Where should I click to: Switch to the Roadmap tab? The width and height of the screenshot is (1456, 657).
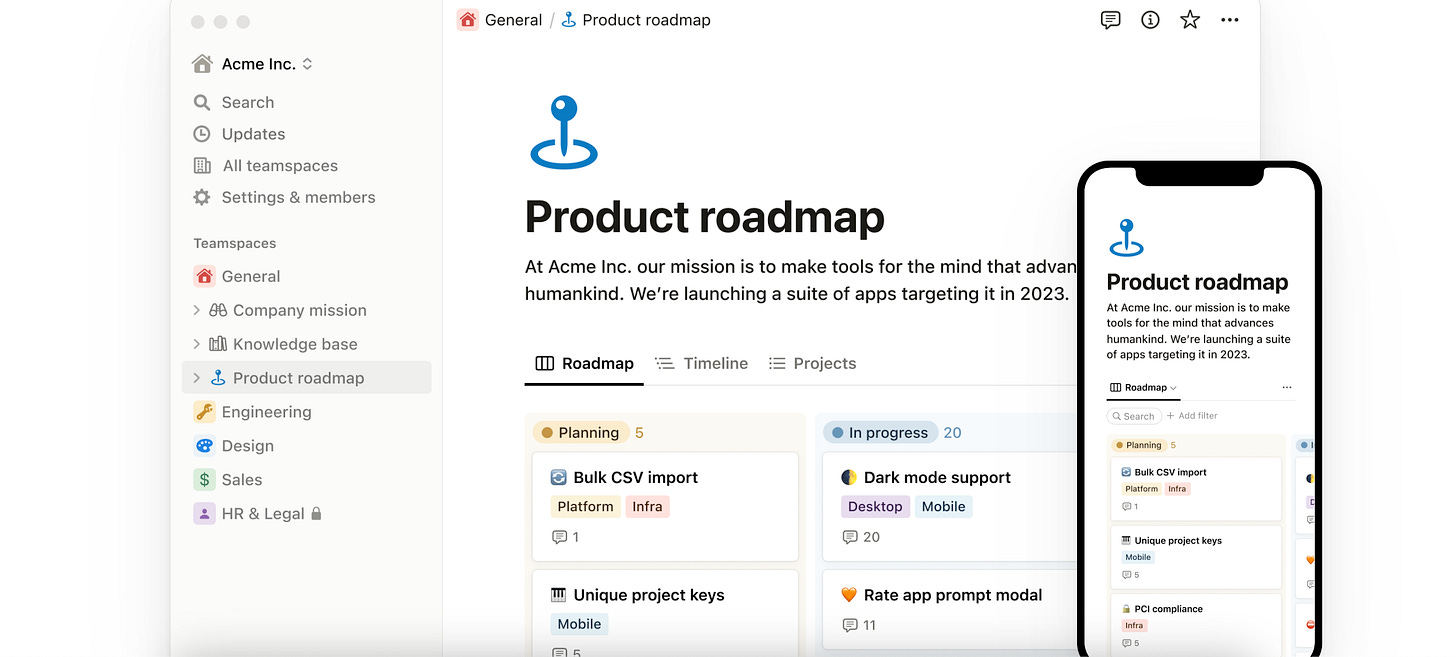click(x=585, y=364)
